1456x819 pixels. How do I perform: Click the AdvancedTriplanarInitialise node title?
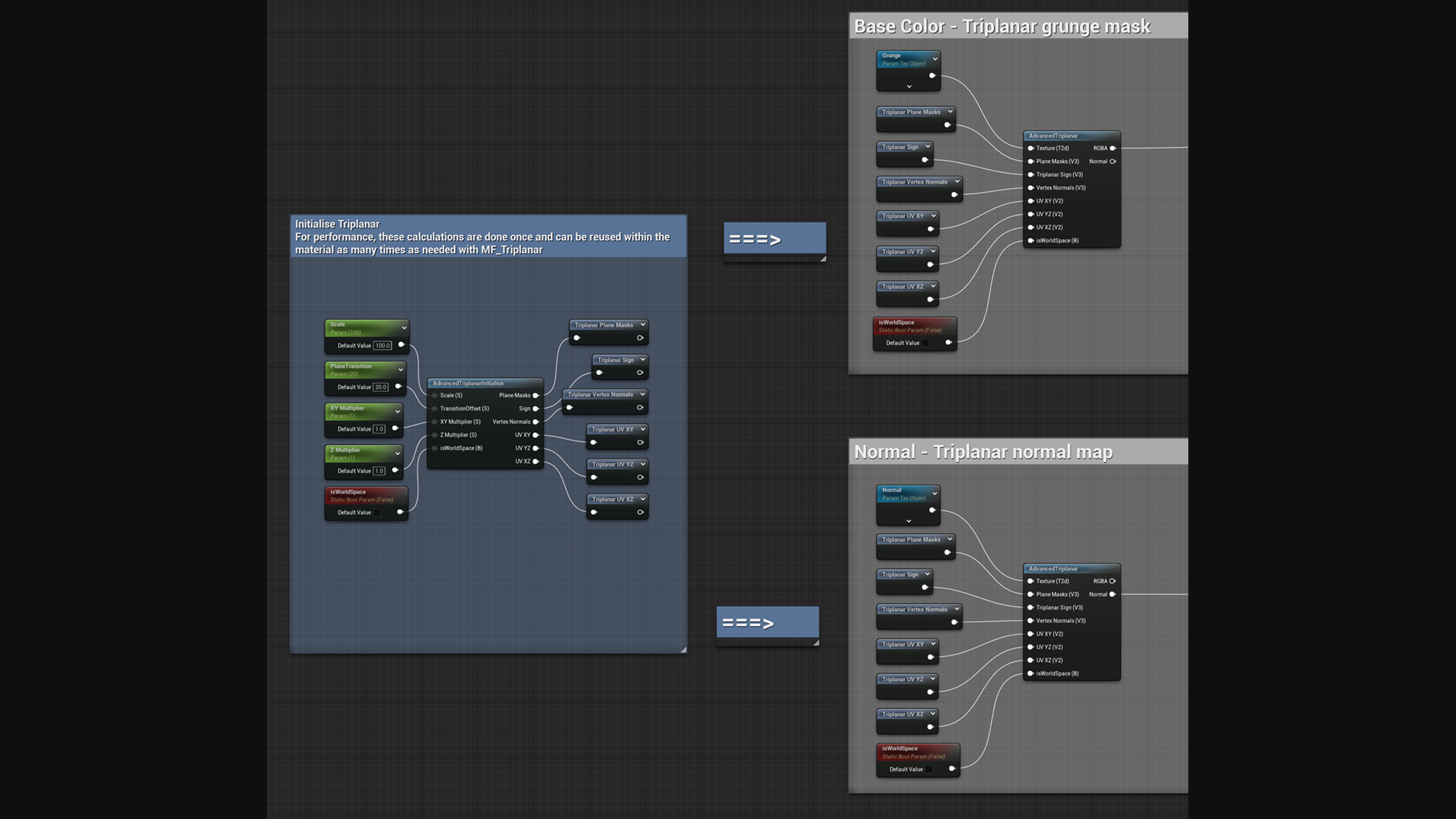[x=468, y=383]
